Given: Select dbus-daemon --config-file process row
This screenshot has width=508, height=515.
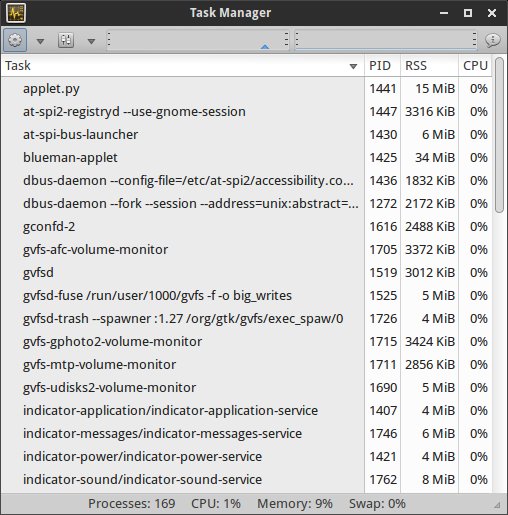Looking at the screenshot, I should tap(247, 181).
